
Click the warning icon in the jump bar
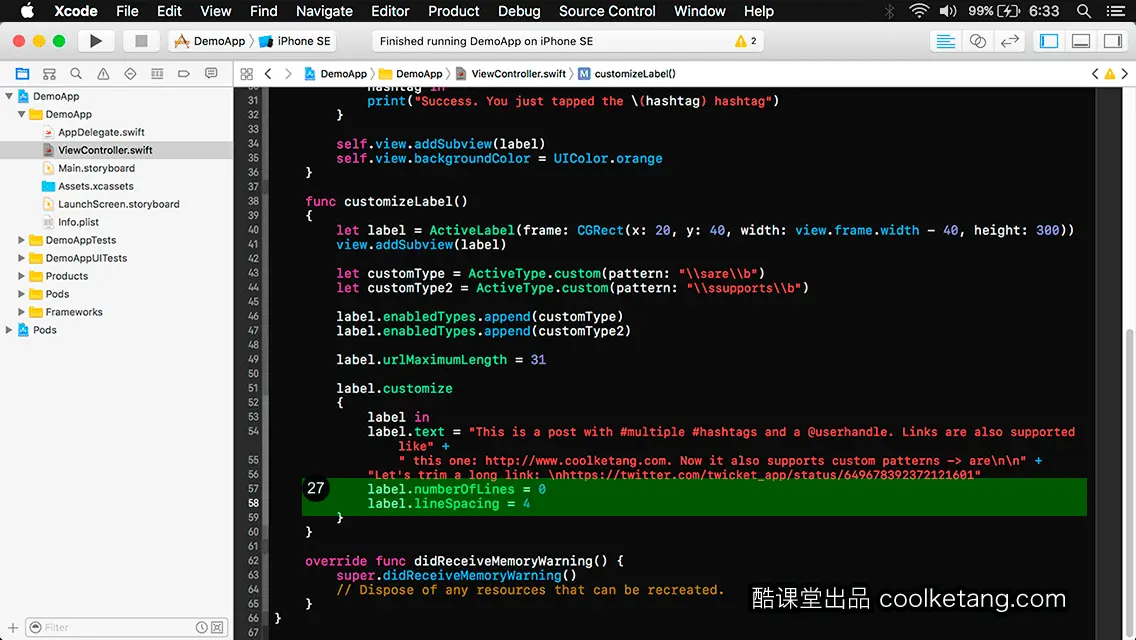point(1109,73)
